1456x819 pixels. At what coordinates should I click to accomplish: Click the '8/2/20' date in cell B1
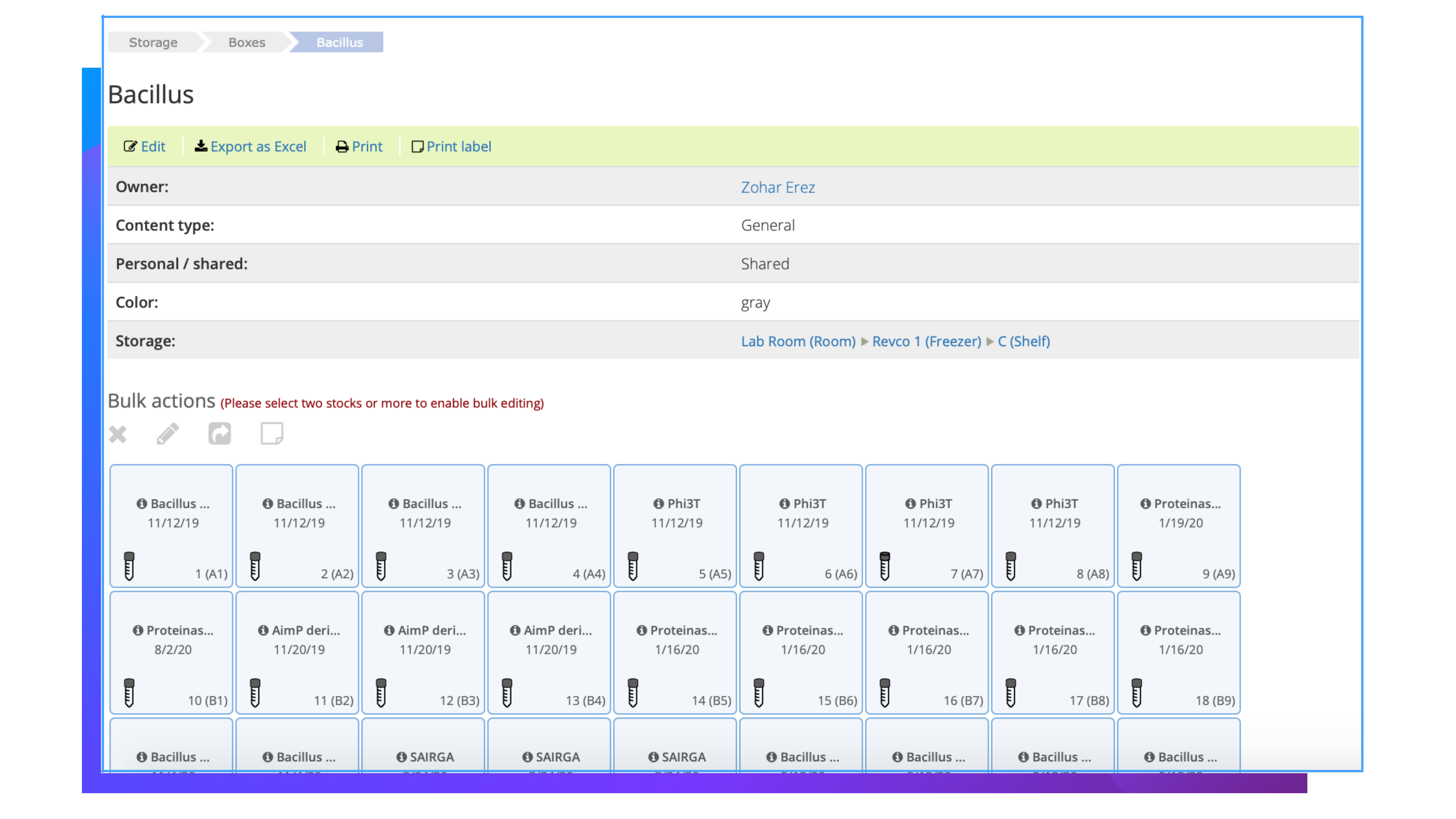click(x=173, y=649)
